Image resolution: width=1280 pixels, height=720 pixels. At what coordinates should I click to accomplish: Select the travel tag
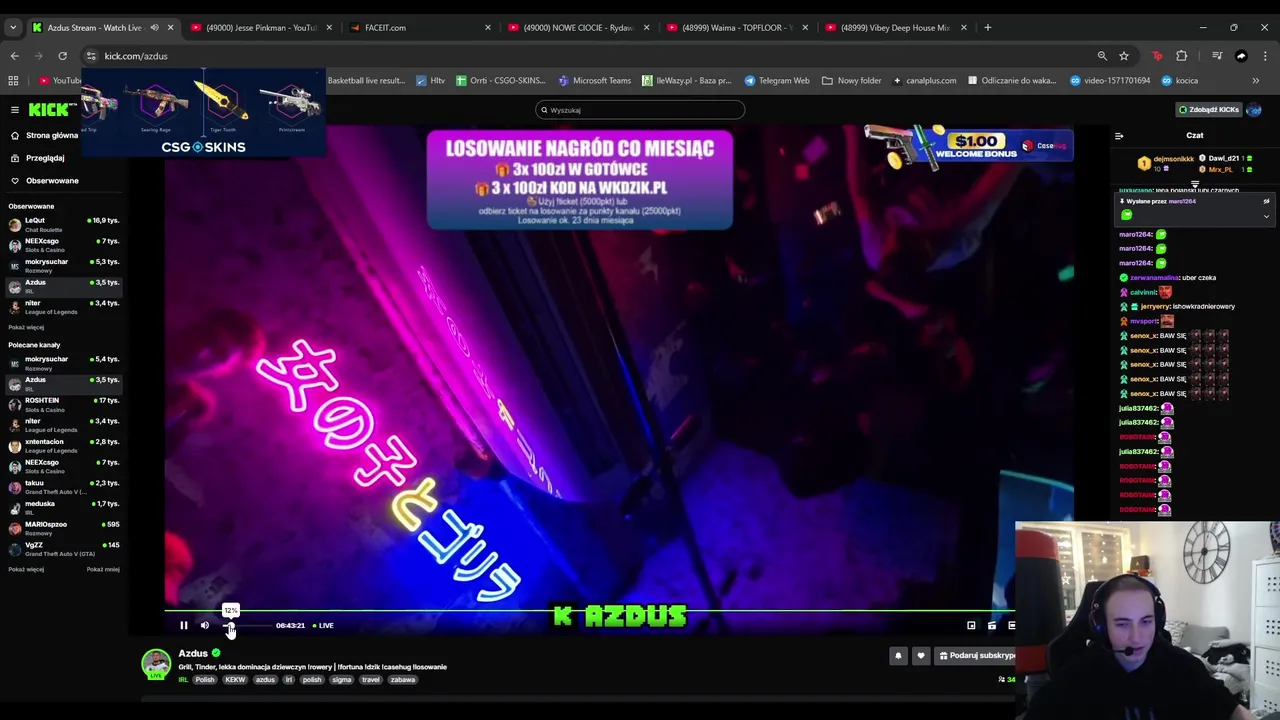371,680
